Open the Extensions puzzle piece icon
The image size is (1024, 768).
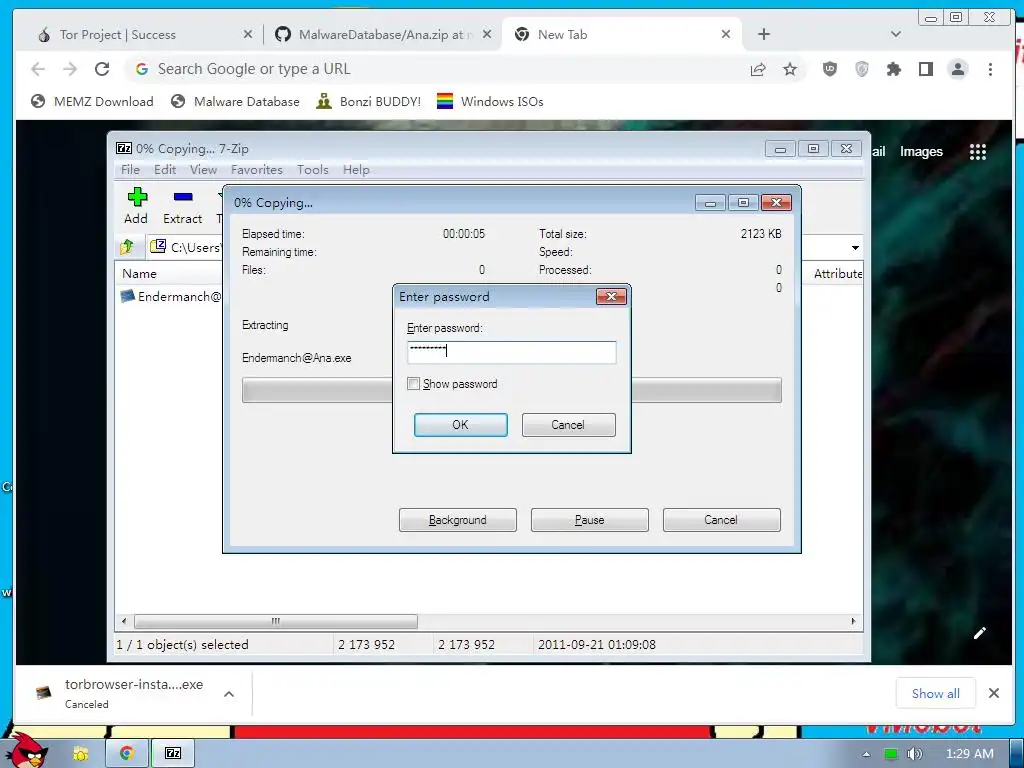[x=893, y=69]
